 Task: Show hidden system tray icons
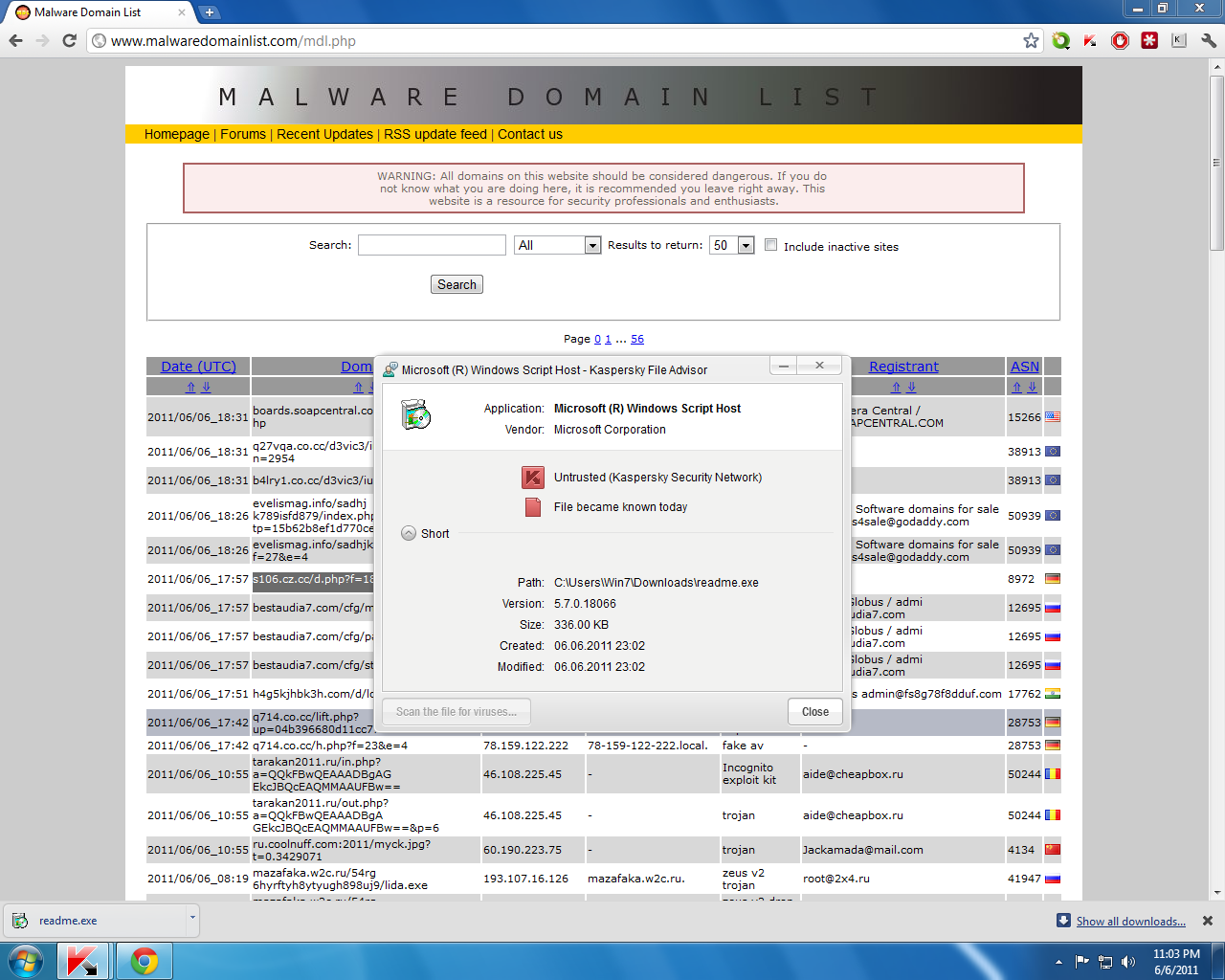[1058, 962]
